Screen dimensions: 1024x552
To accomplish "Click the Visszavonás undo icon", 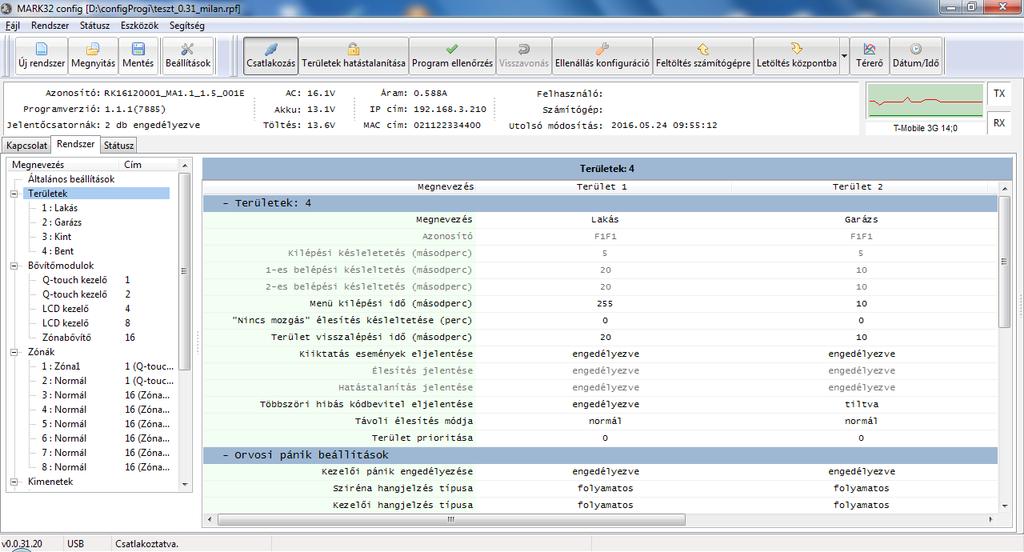I will (x=524, y=56).
